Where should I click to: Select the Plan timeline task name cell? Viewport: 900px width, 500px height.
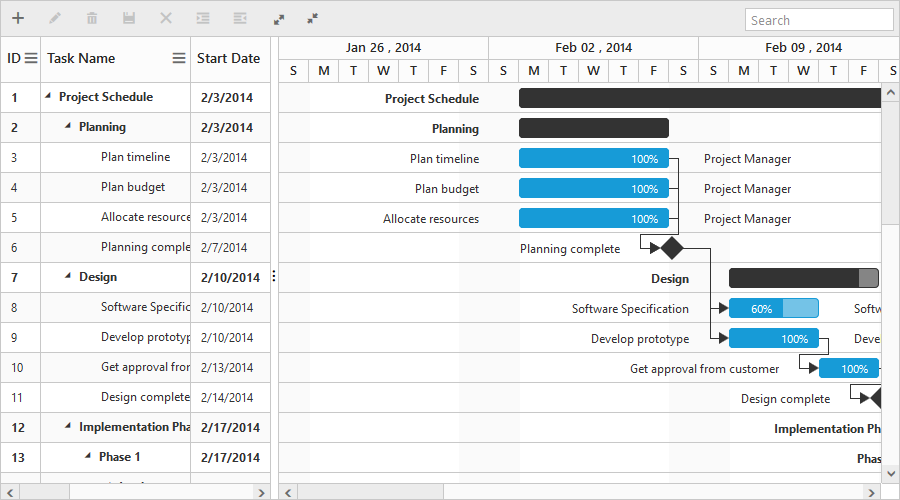[x=115, y=157]
